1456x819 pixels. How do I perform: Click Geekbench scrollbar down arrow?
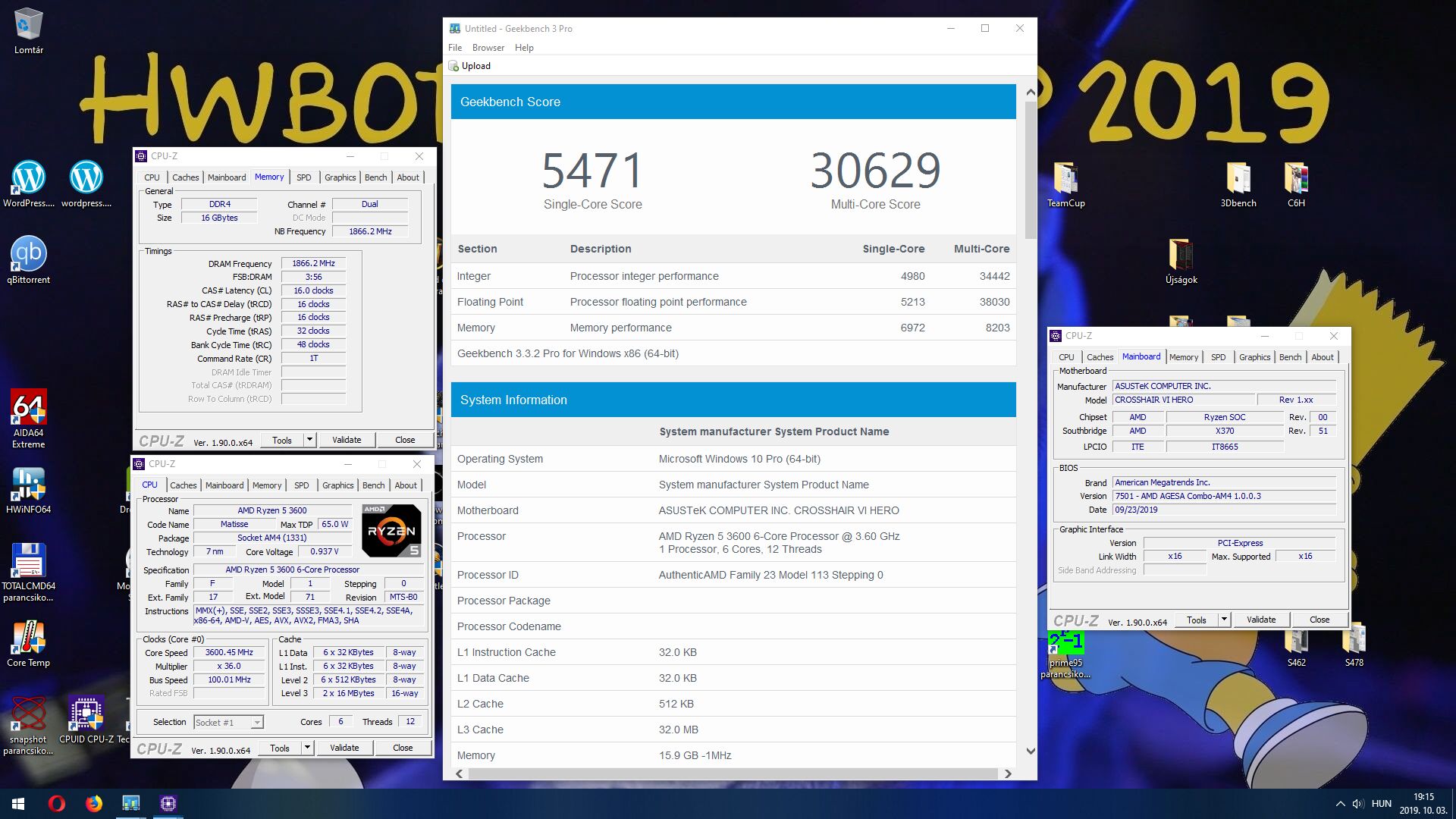(1031, 752)
